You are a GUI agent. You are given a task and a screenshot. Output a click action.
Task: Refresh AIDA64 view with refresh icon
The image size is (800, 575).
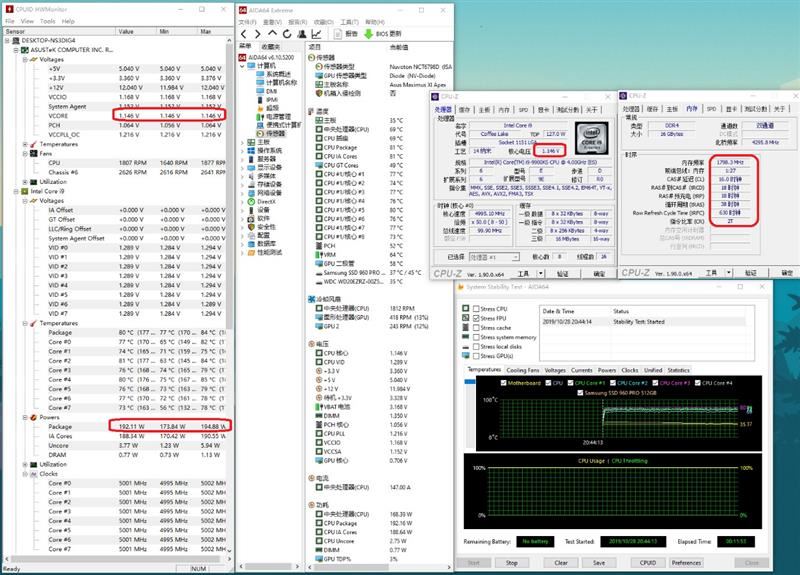[x=287, y=34]
